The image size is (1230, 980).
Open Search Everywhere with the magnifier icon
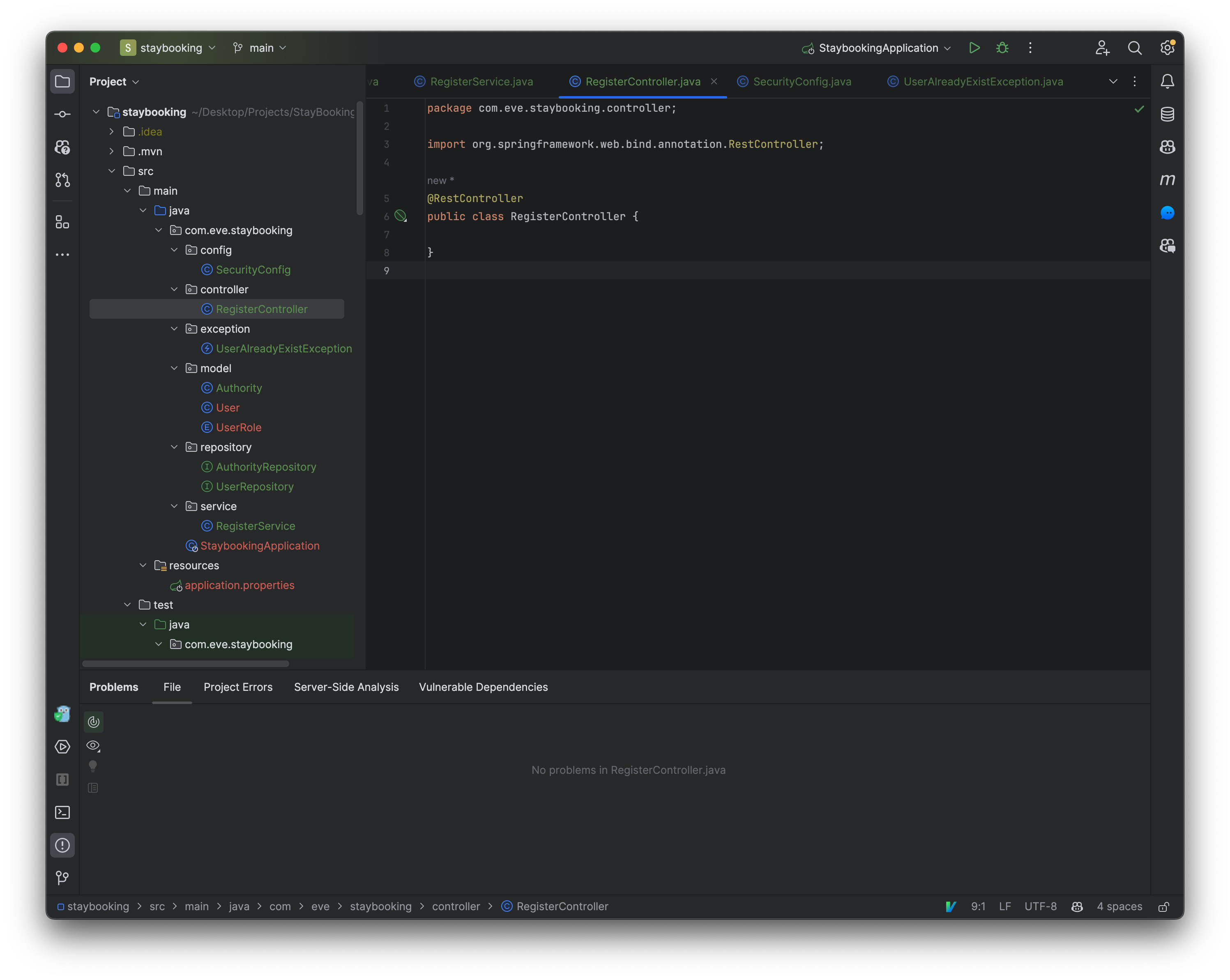point(1135,48)
